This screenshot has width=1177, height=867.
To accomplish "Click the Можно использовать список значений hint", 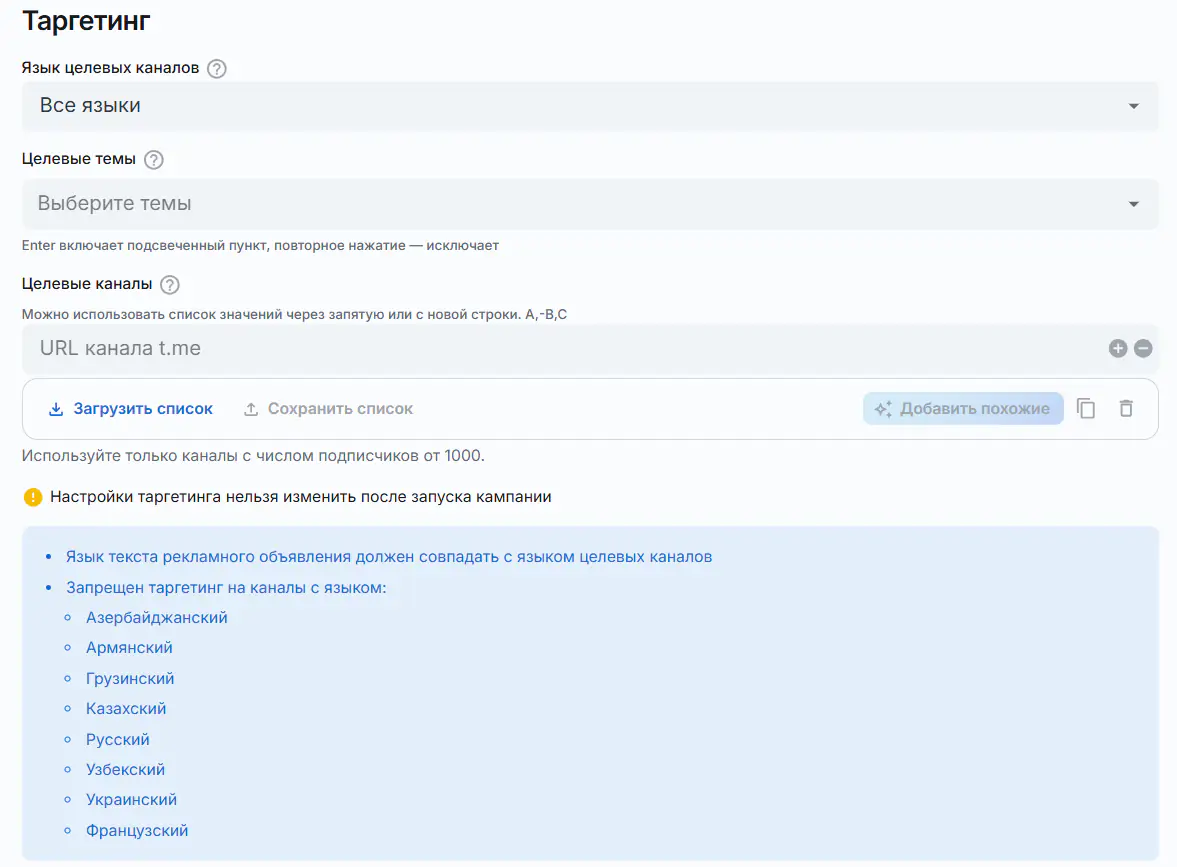I will 294,315.
